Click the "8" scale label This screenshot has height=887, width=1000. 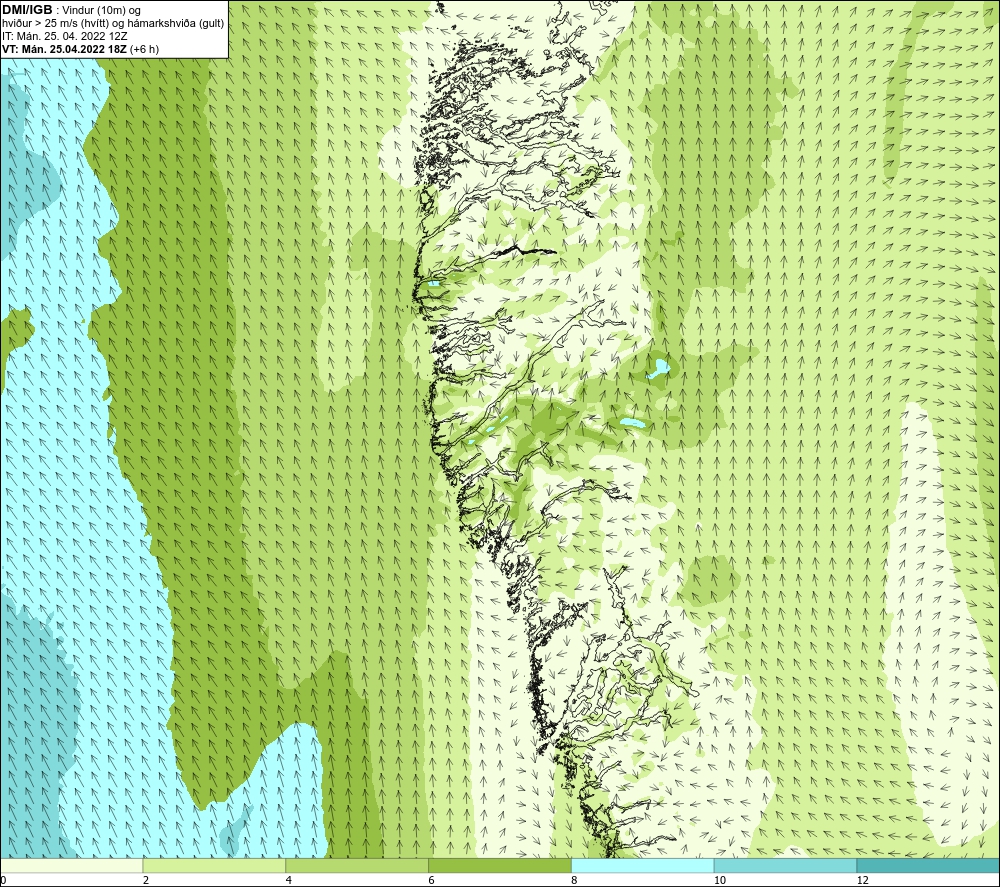575,881
